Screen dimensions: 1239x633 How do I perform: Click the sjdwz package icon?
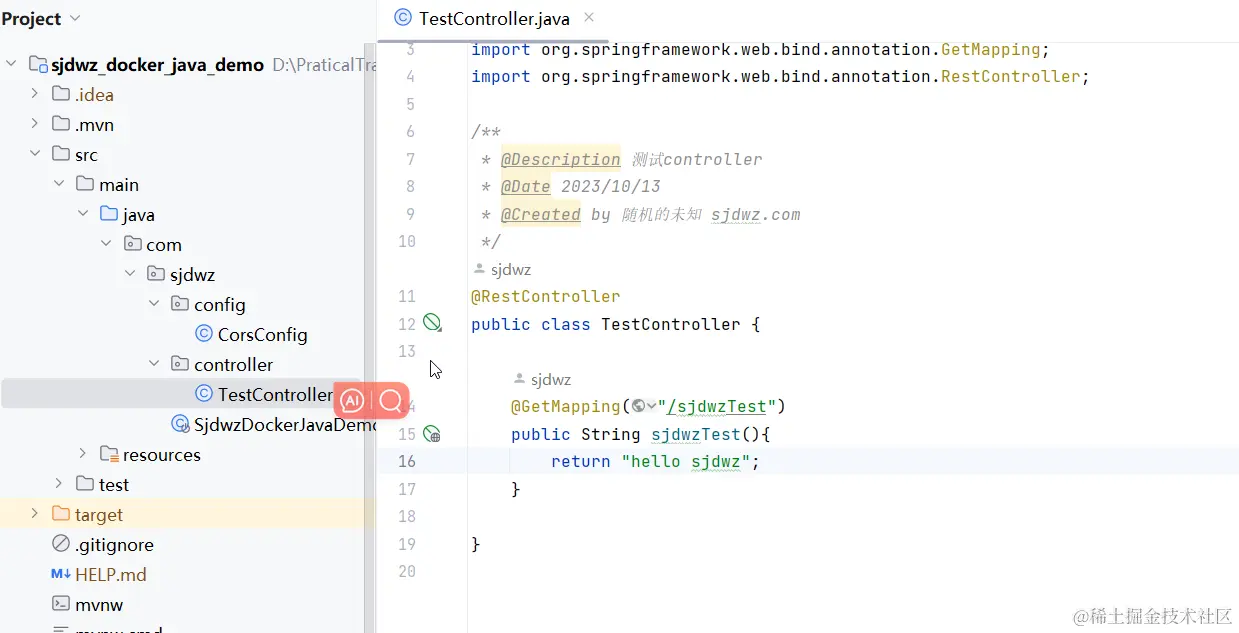(x=157, y=274)
